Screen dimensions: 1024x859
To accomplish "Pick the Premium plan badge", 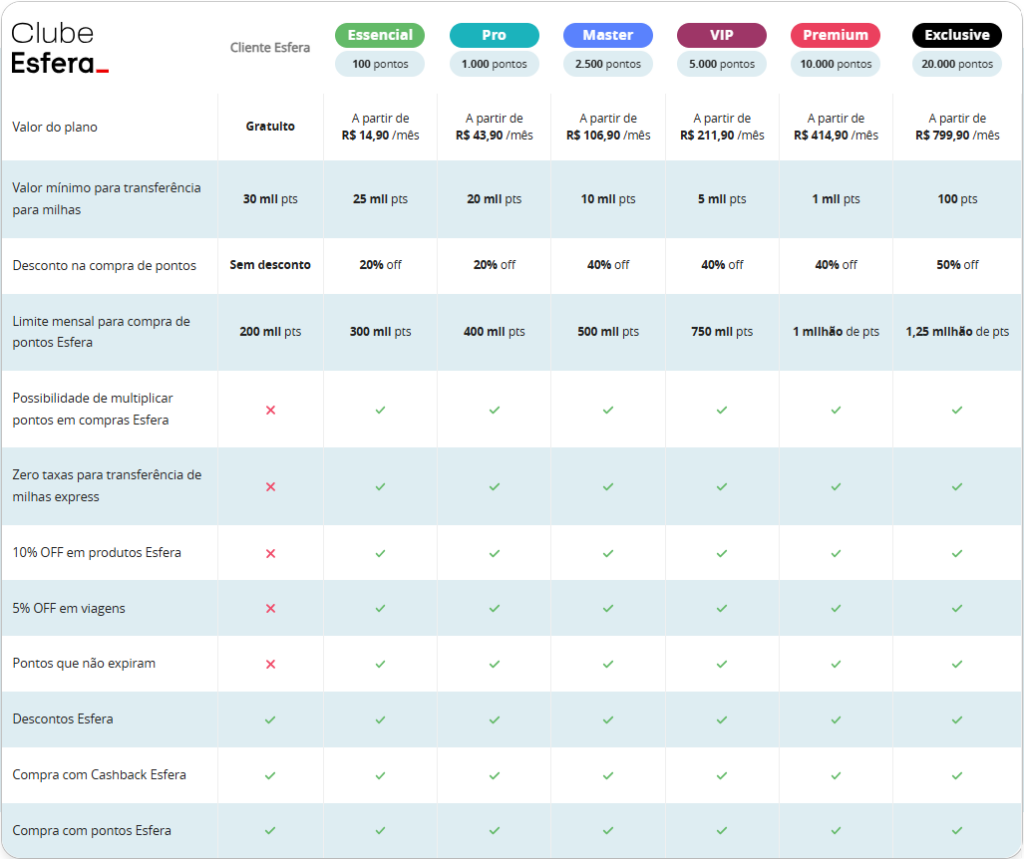I will pos(835,35).
